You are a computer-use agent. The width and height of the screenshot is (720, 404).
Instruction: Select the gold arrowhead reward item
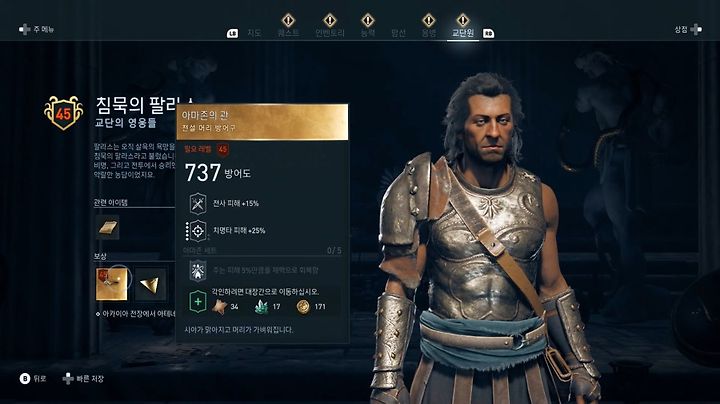click(x=150, y=285)
